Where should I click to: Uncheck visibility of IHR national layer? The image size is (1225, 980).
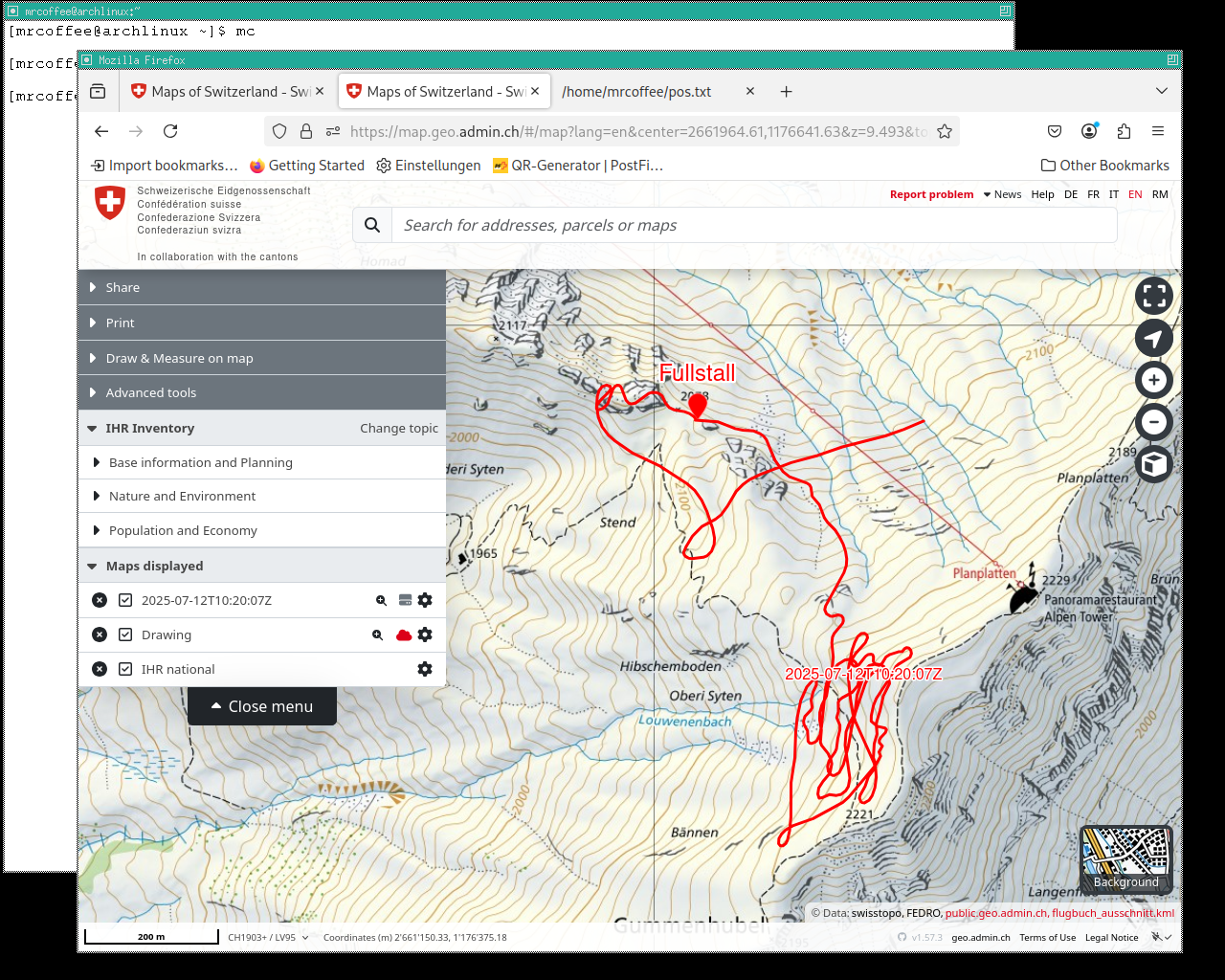tap(125, 669)
